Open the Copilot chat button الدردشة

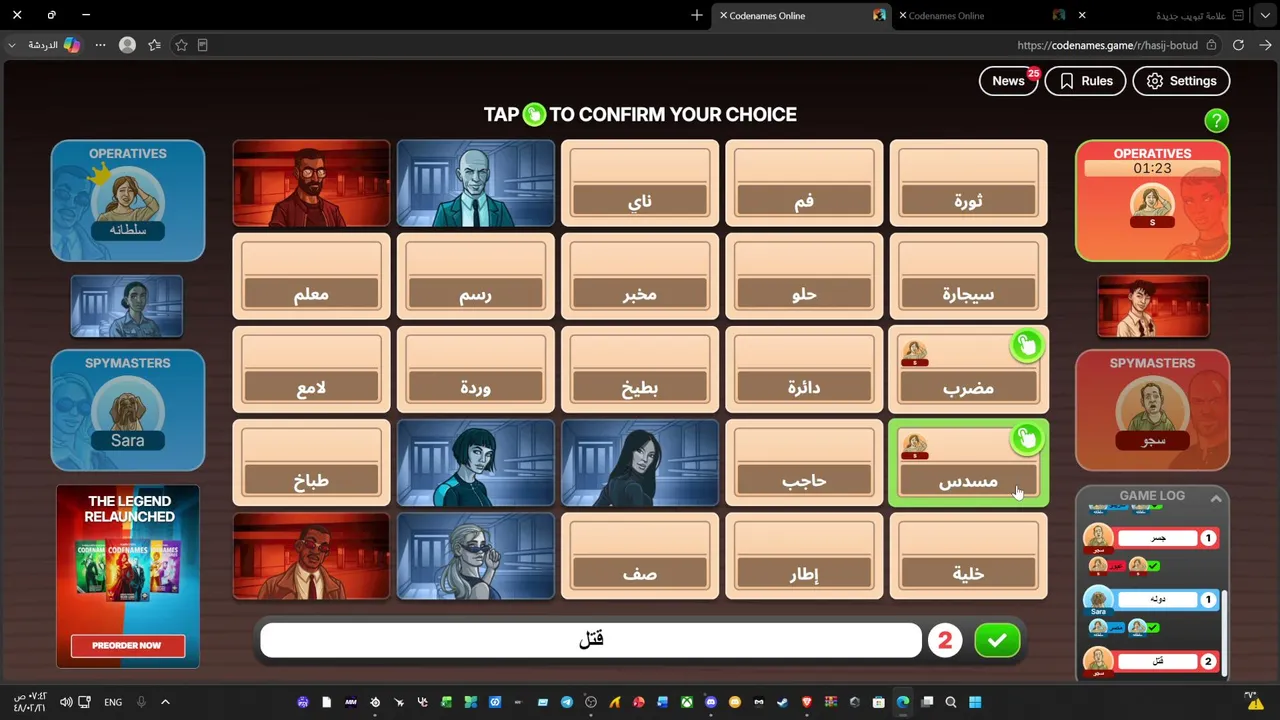[54, 45]
